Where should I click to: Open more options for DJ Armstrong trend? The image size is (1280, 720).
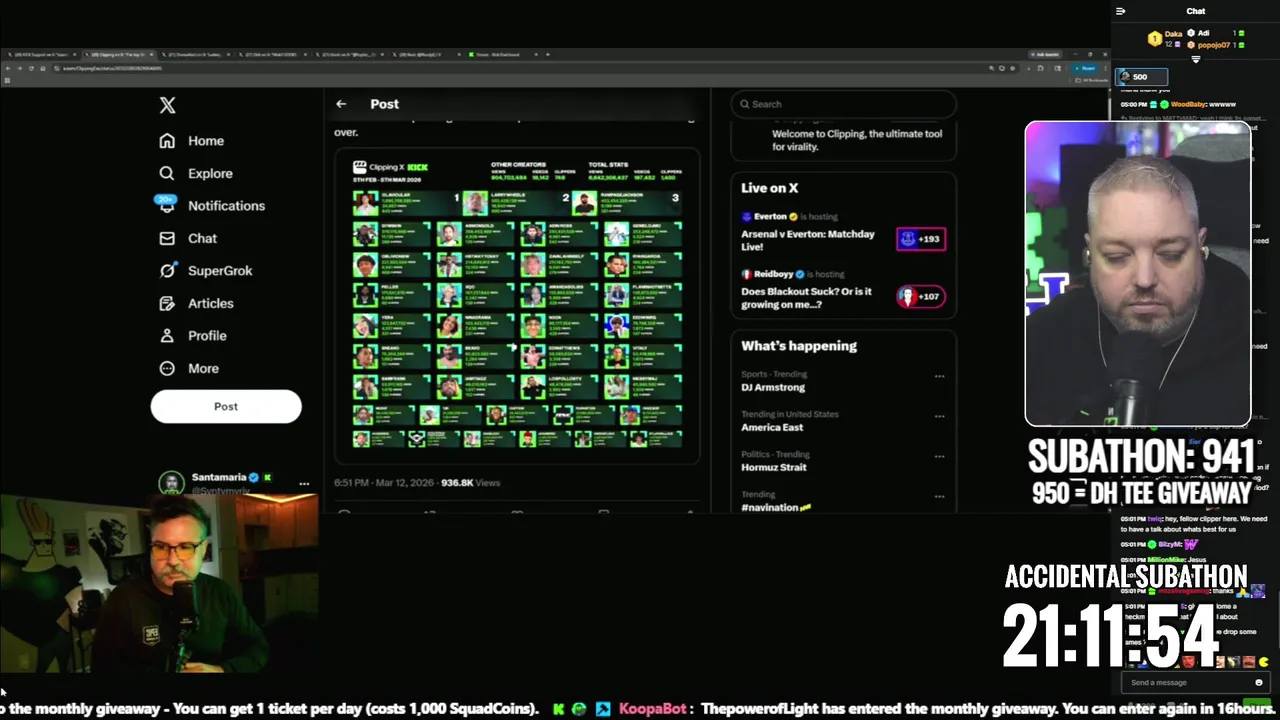coord(939,376)
